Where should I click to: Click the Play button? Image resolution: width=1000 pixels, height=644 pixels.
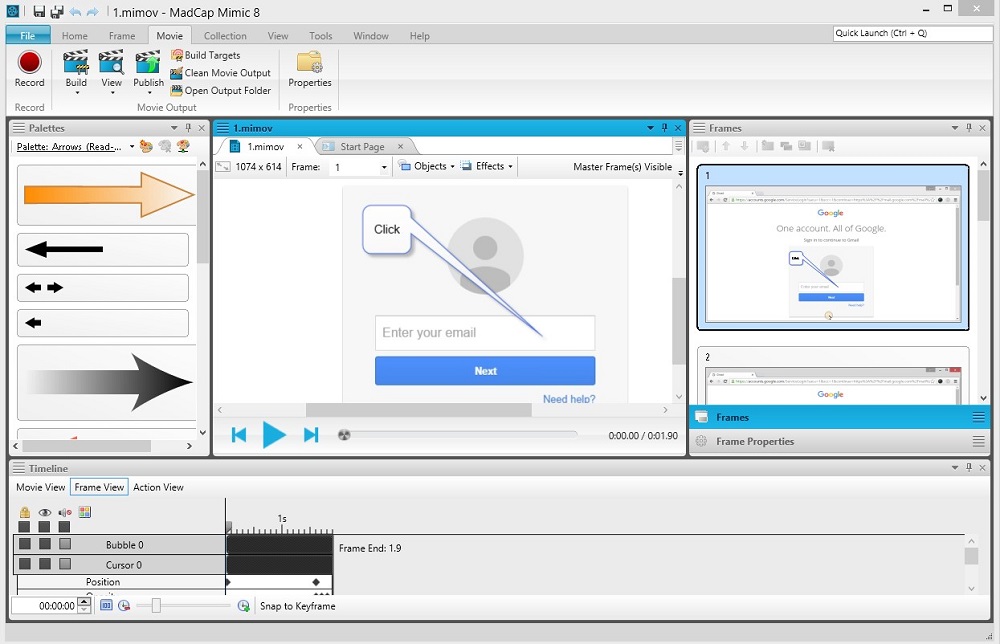coord(274,435)
